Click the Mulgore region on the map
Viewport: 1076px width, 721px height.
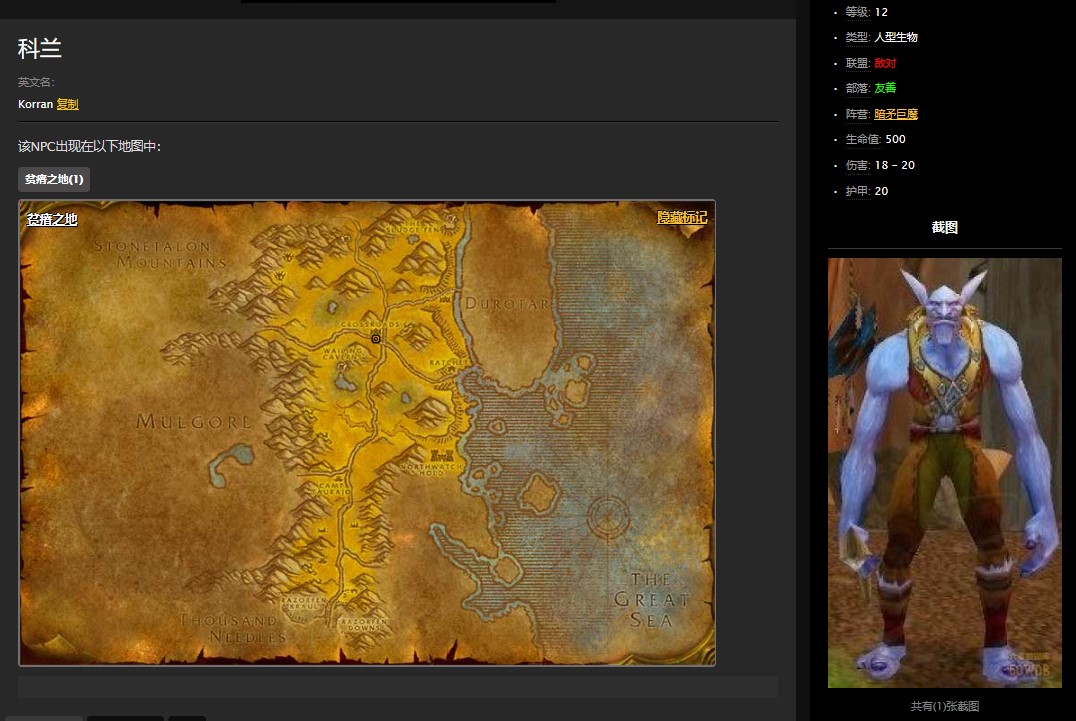pyautogui.click(x=194, y=421)
